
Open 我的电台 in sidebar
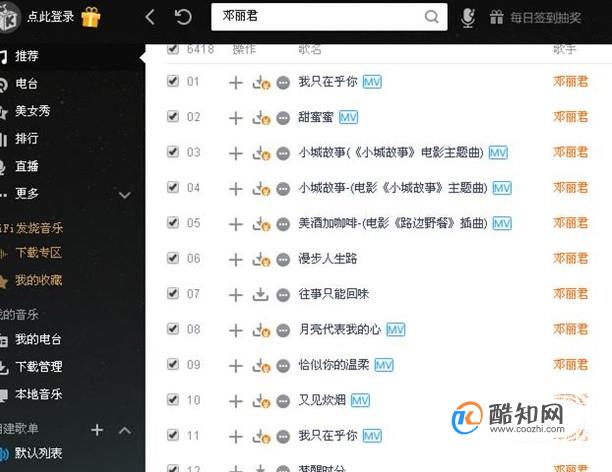click(x=38, y=340)
